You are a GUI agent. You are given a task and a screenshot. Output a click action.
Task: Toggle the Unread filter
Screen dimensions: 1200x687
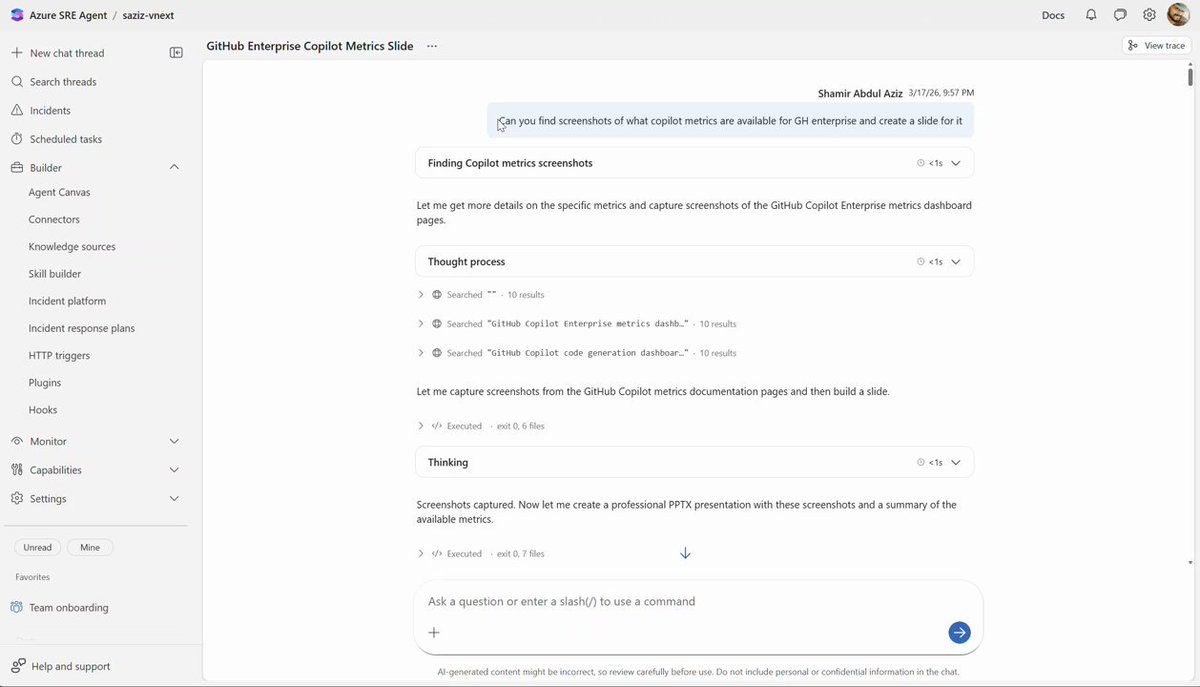tap(38, 547)
